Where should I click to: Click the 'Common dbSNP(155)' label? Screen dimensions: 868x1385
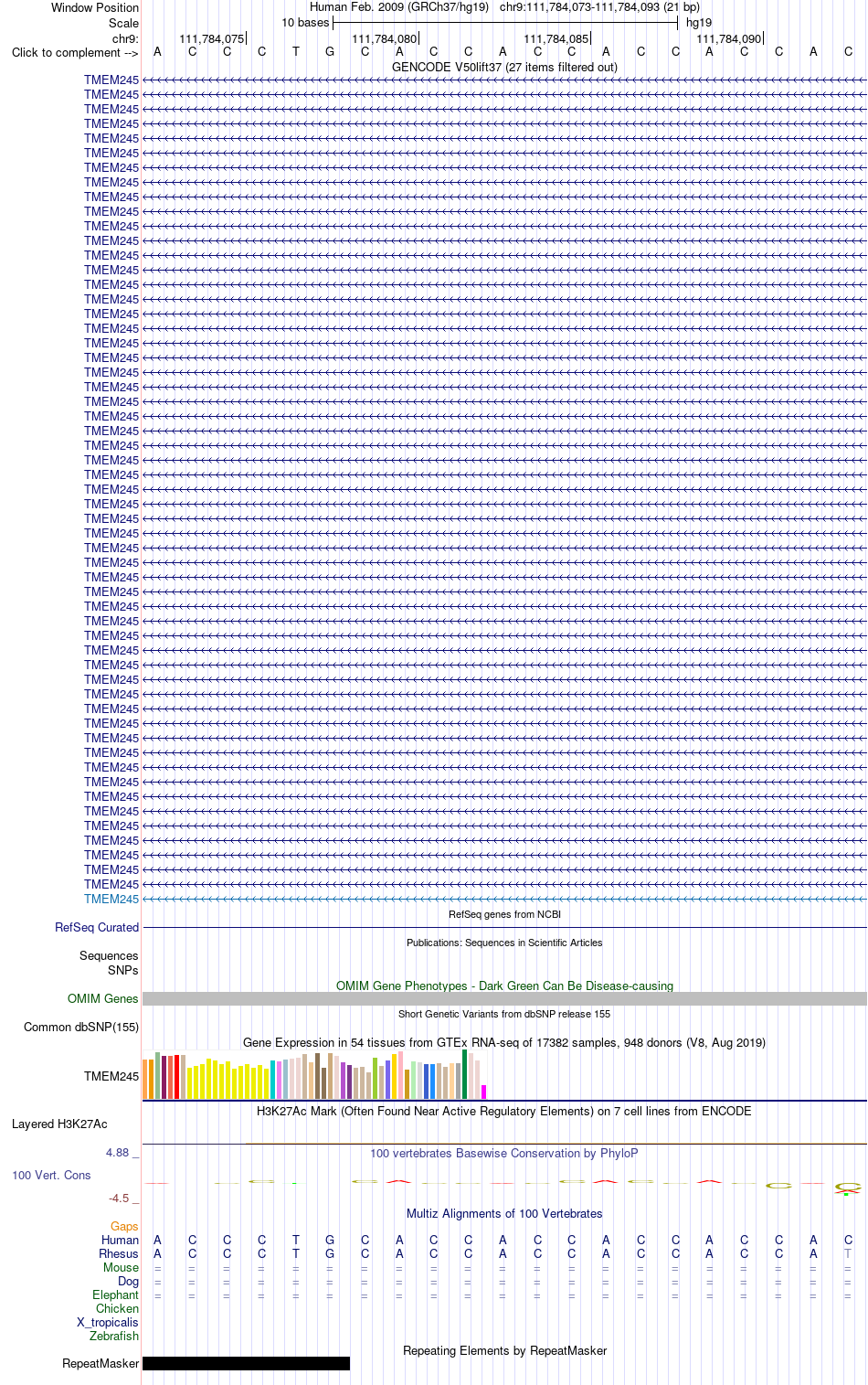81,1027
